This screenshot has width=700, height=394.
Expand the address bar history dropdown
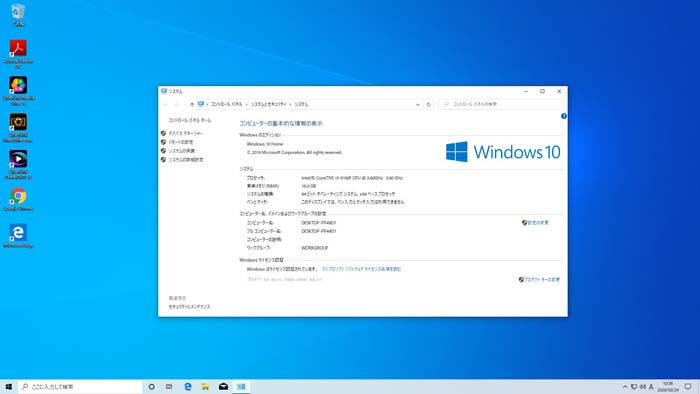417,104
